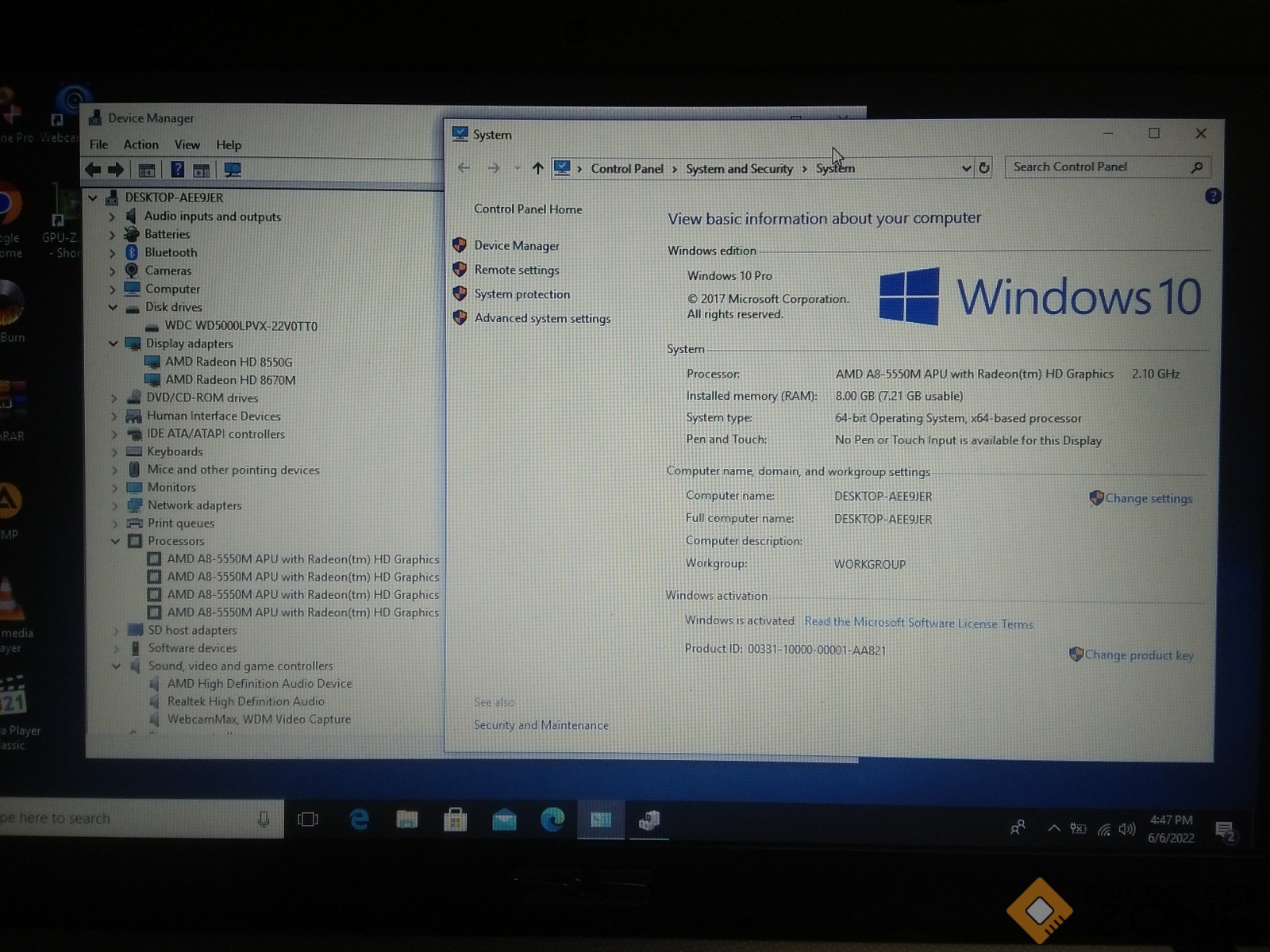Open new Microsoft Edge from the taskbar

pos(552,820)
